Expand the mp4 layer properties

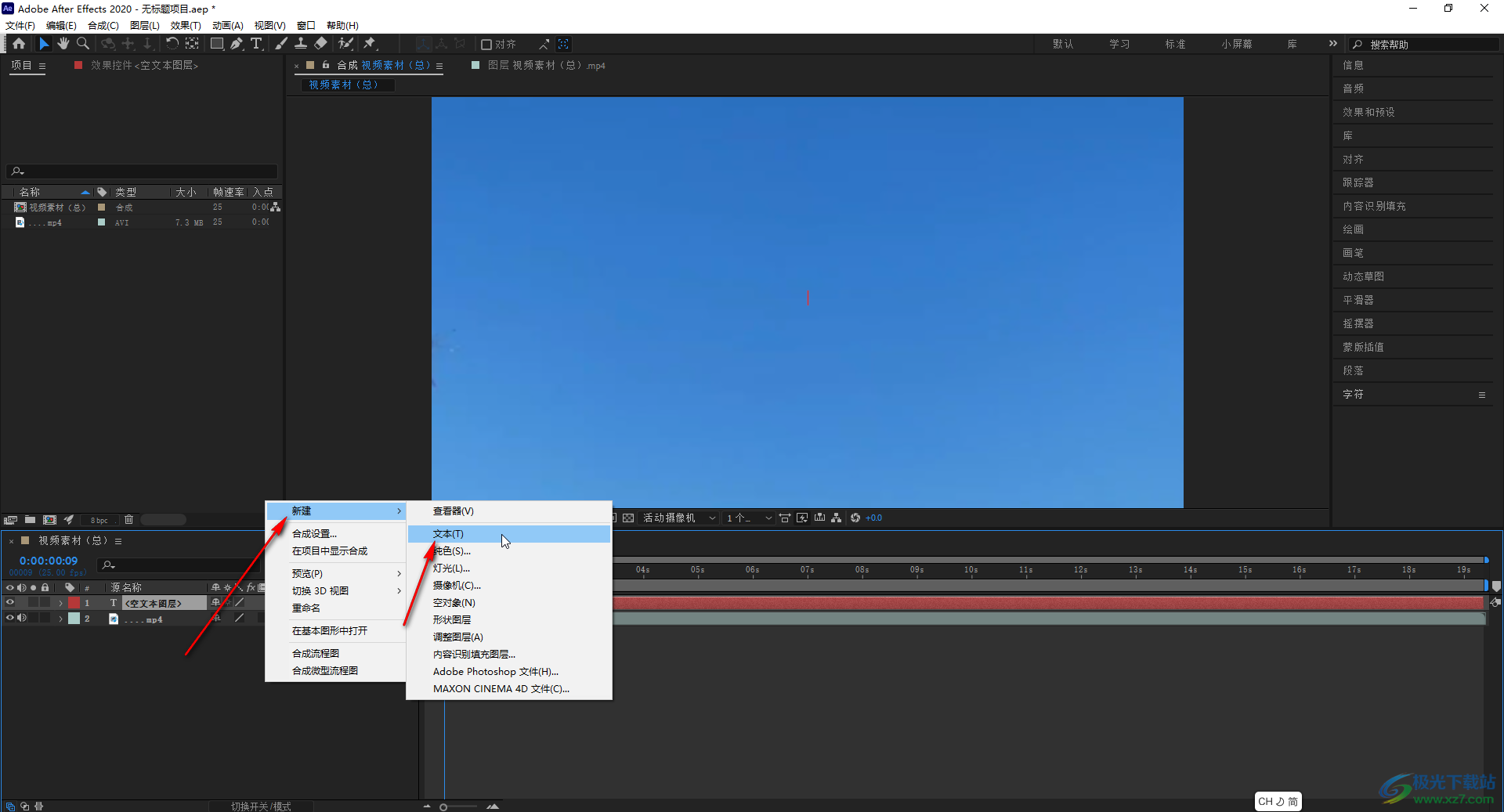coord(60,619)
